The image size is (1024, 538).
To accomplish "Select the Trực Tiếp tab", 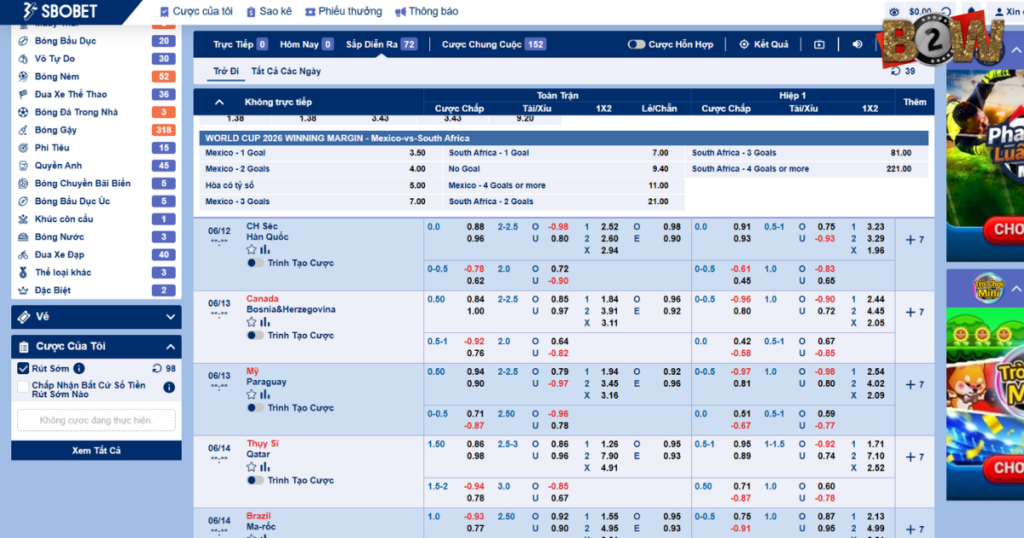I will click(239, 44).
